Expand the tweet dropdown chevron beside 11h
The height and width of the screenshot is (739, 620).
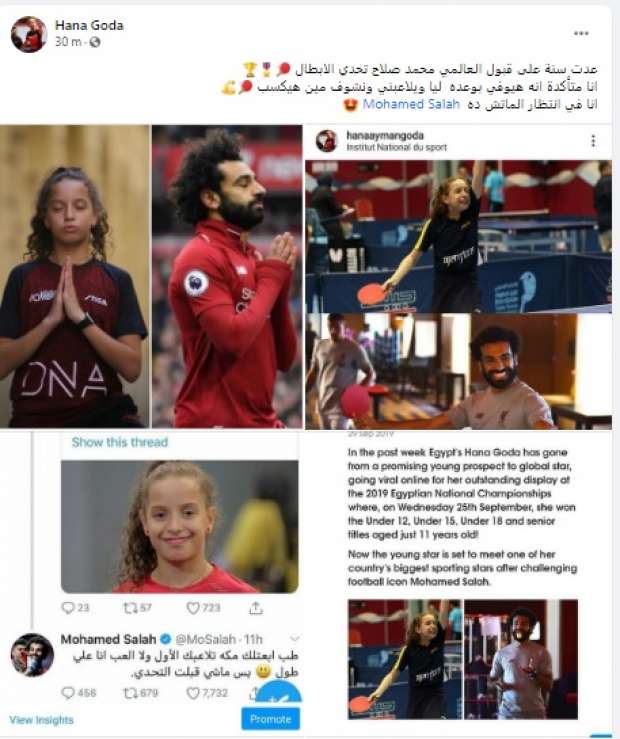click(x=295, y=639)
